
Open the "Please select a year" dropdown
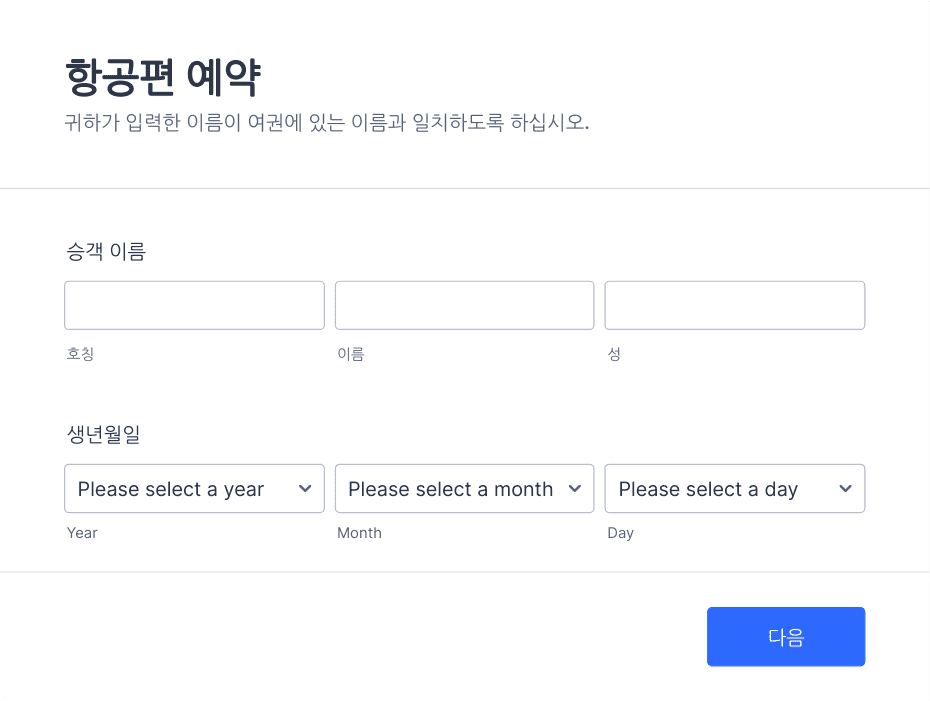point(195,489)
